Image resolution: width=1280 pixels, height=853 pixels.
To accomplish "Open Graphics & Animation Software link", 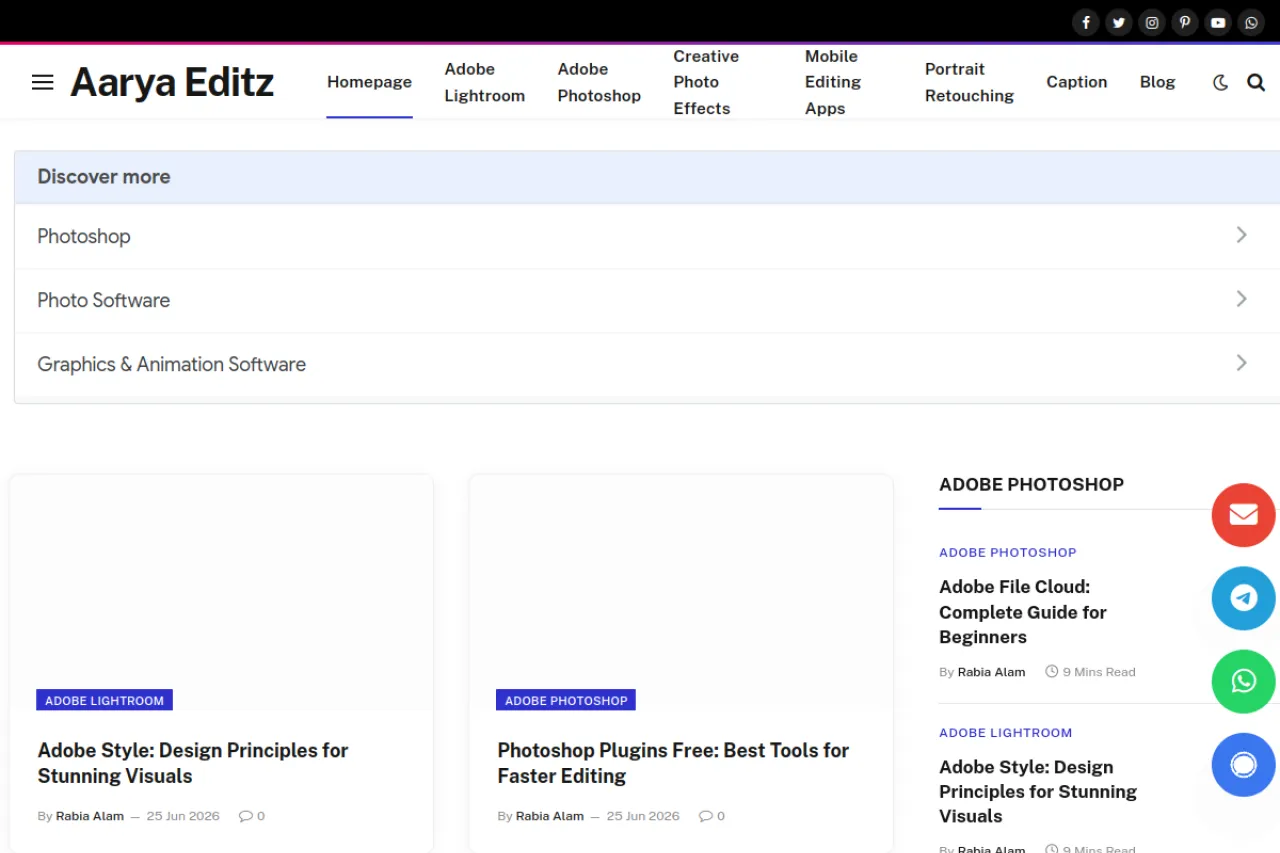I will (x=172, y=364).
